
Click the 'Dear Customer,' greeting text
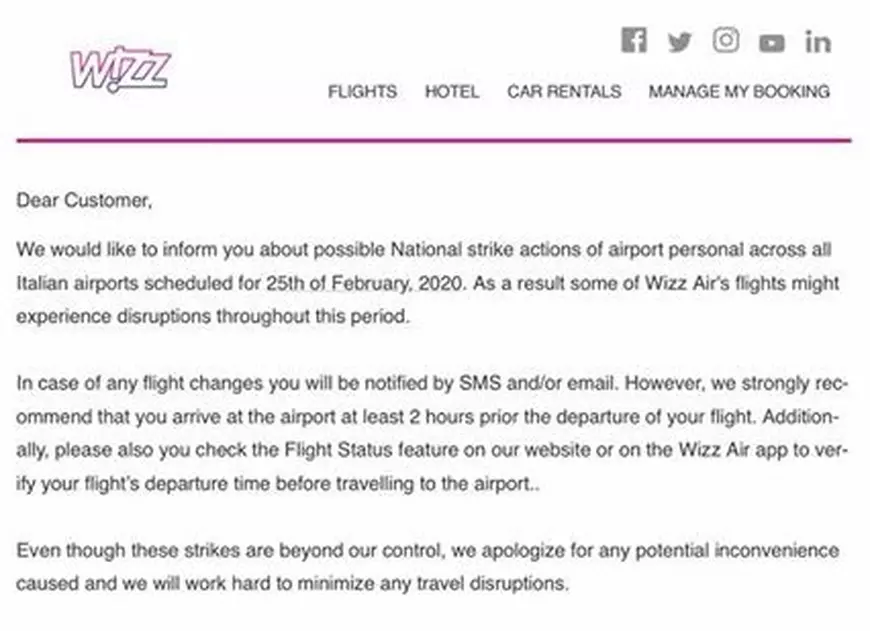[85, 201]
